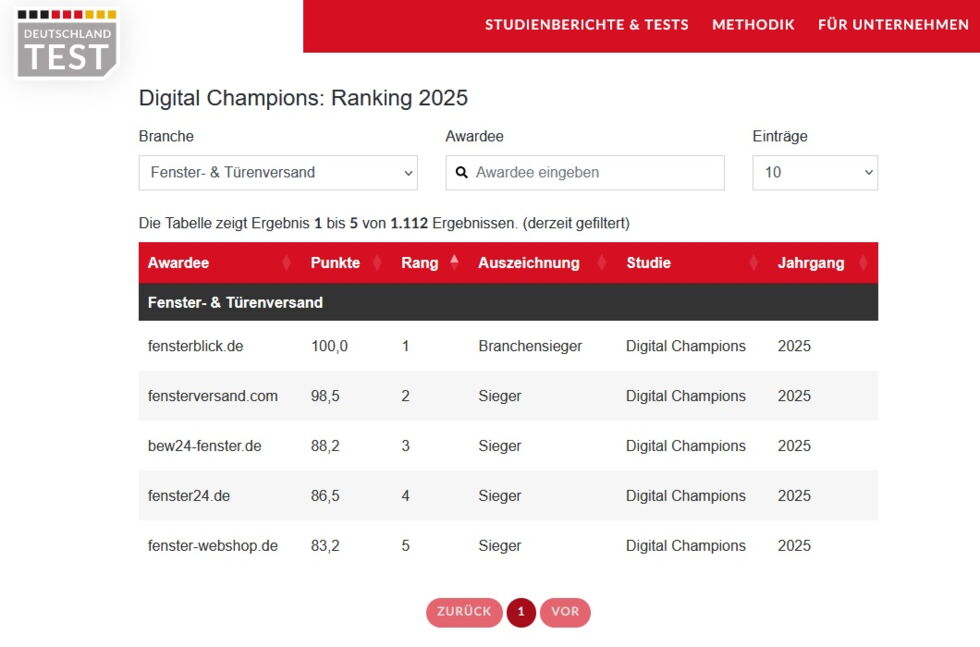This screenshot has width=980, height=647.
Task: Open the FÜR UNTERNEHMEN menu item
Action: pyautogui.click(x=892, y=25)
